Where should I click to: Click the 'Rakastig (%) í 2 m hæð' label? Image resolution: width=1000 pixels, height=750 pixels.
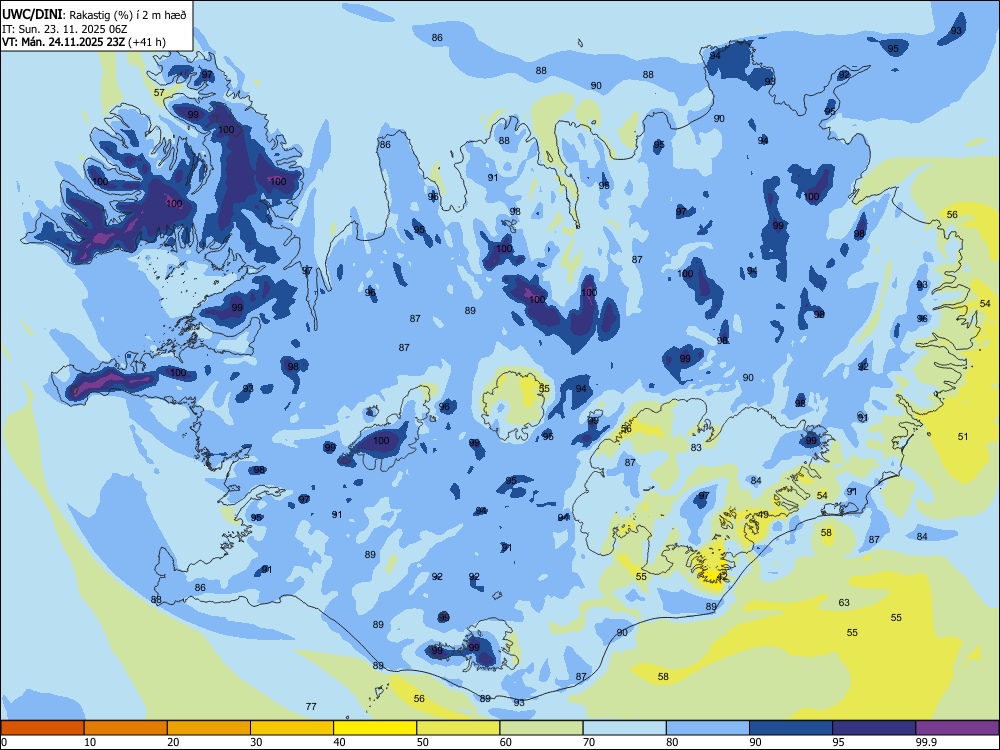coord(127,15)
